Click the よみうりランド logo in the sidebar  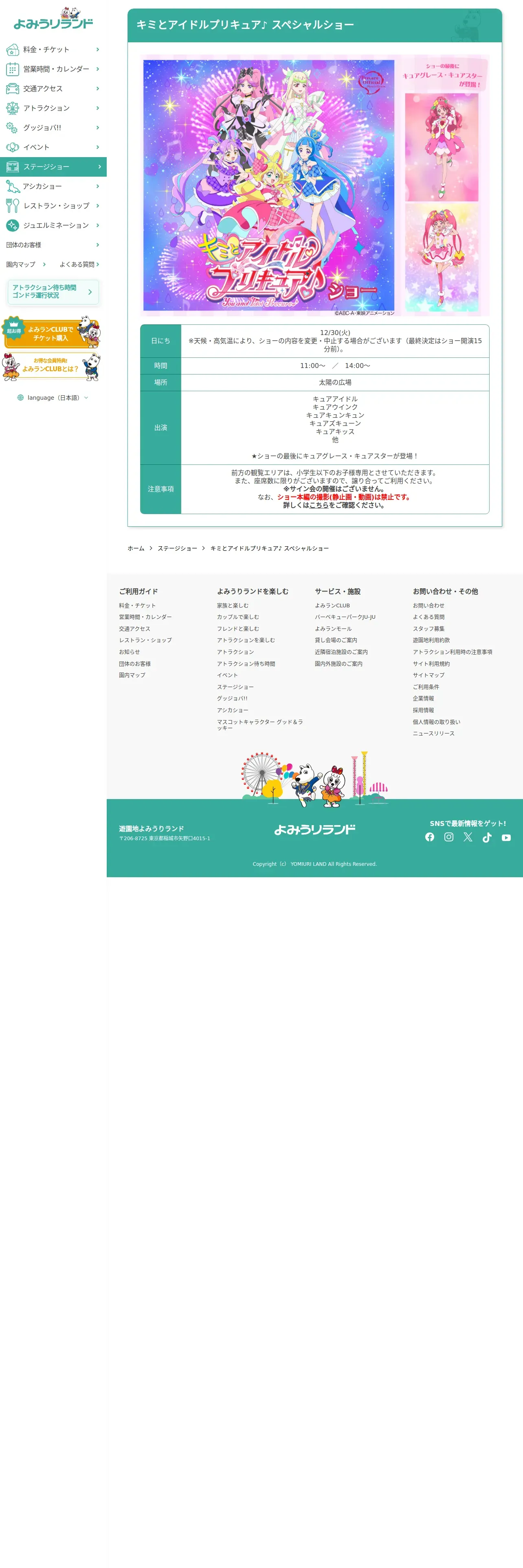pyautogui.click(x=53, y=19)
